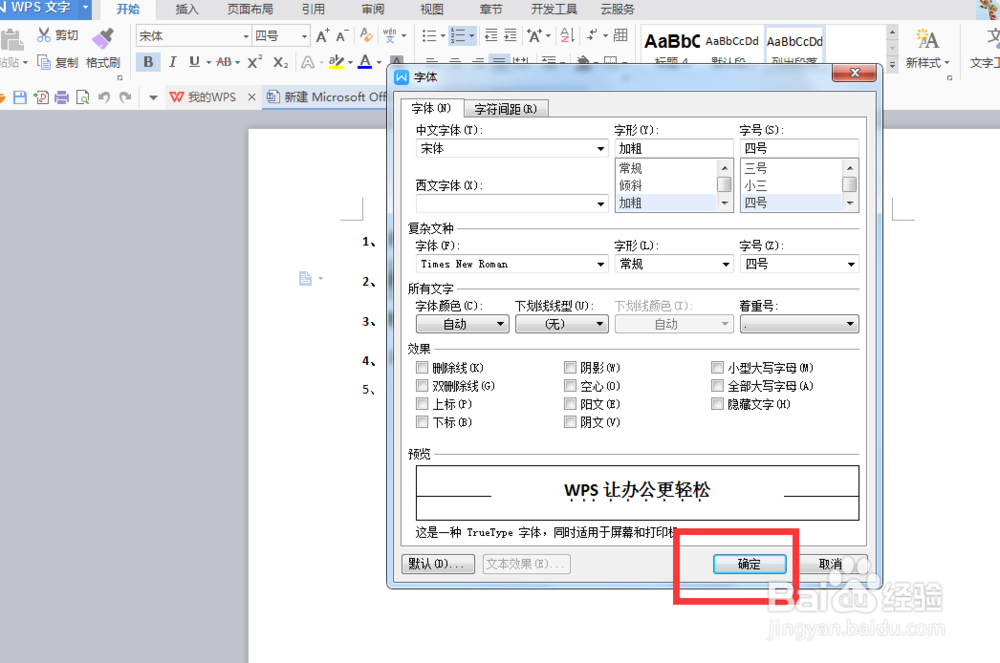Check the 小型大写字母 checkbox
The width and height of the screenshot is (1000, 663).
pyautogui.click(x=717, y=368)
